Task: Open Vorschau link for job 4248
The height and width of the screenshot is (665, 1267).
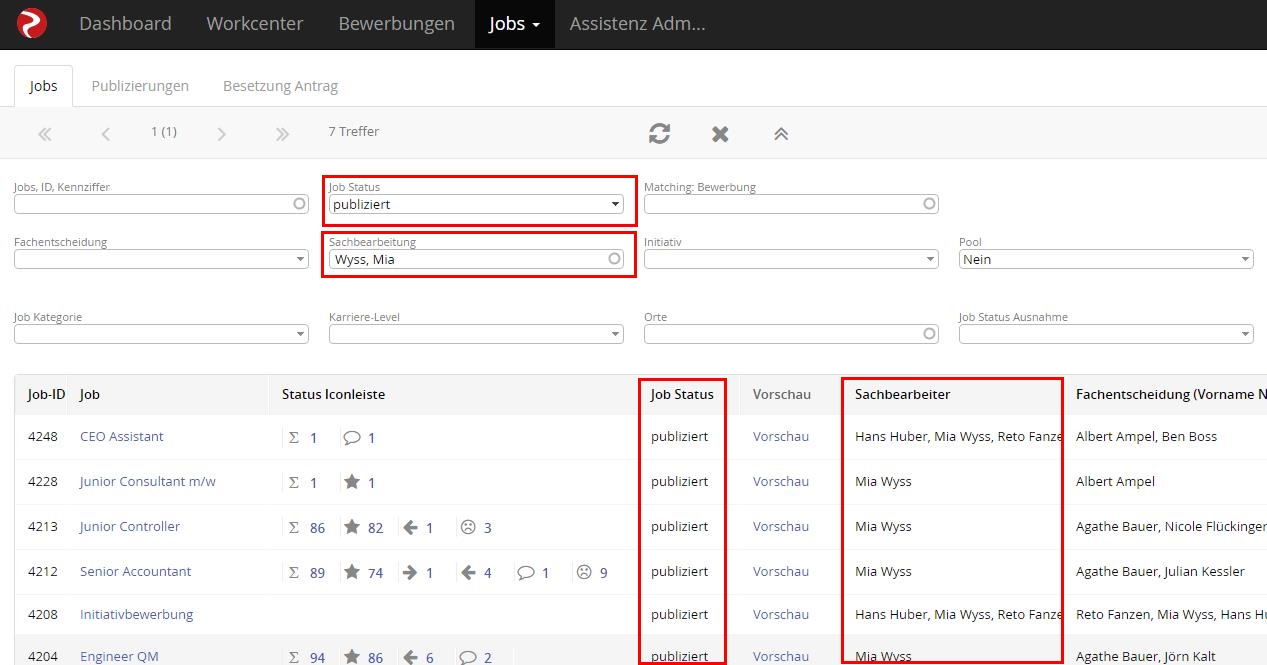Action: 781,436
